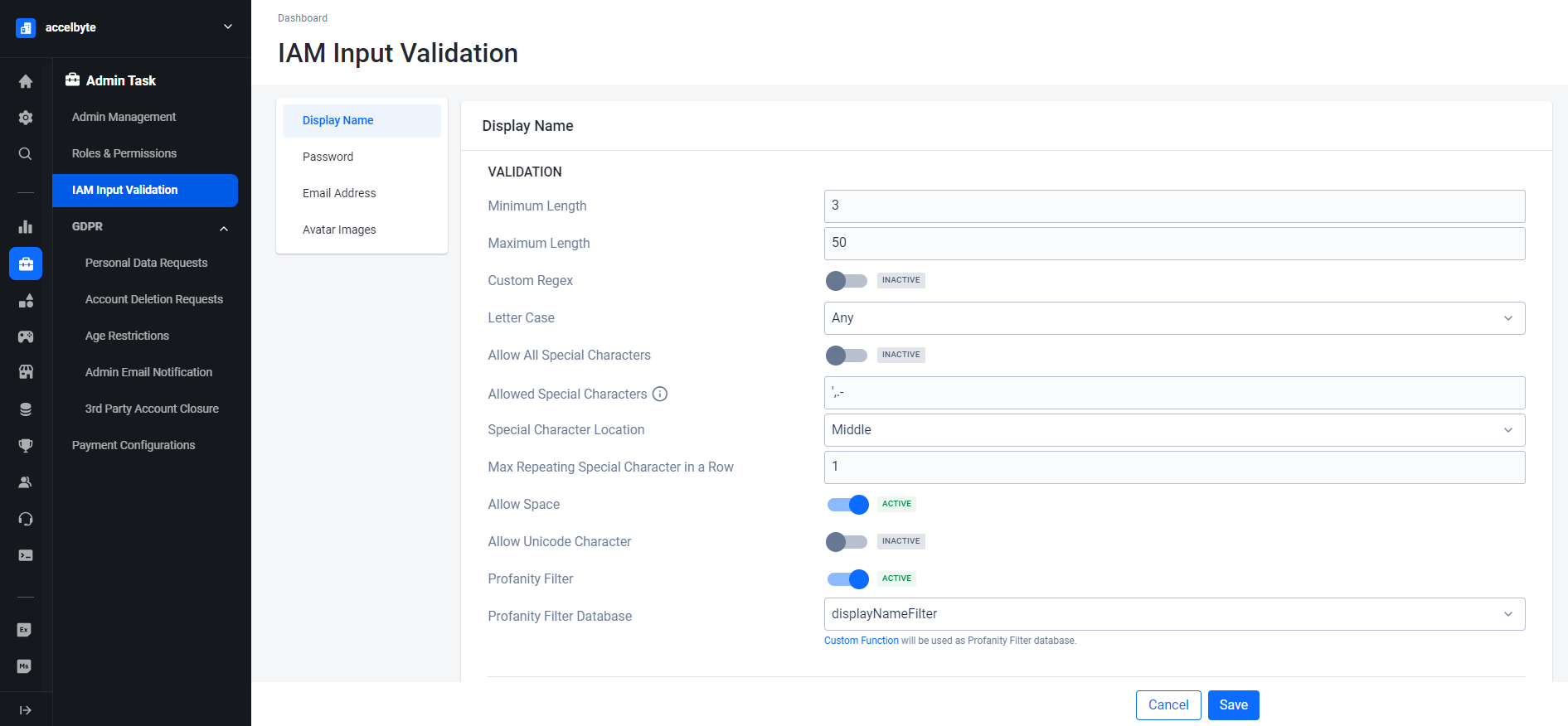Click briefcase icon next to Admin Task heading
This screenshot has width=1568, height=726.
(x=73, y=80)
